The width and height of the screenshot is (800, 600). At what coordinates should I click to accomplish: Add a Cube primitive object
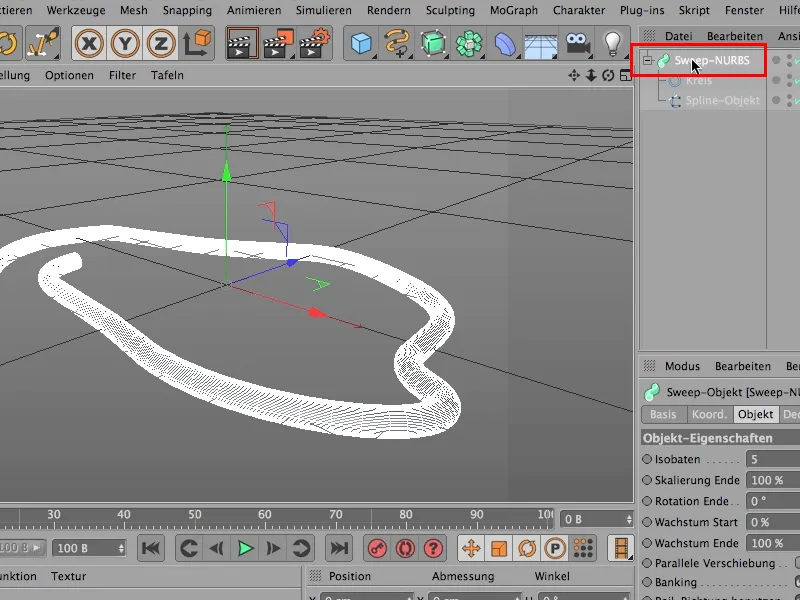(x=361, y=43)
